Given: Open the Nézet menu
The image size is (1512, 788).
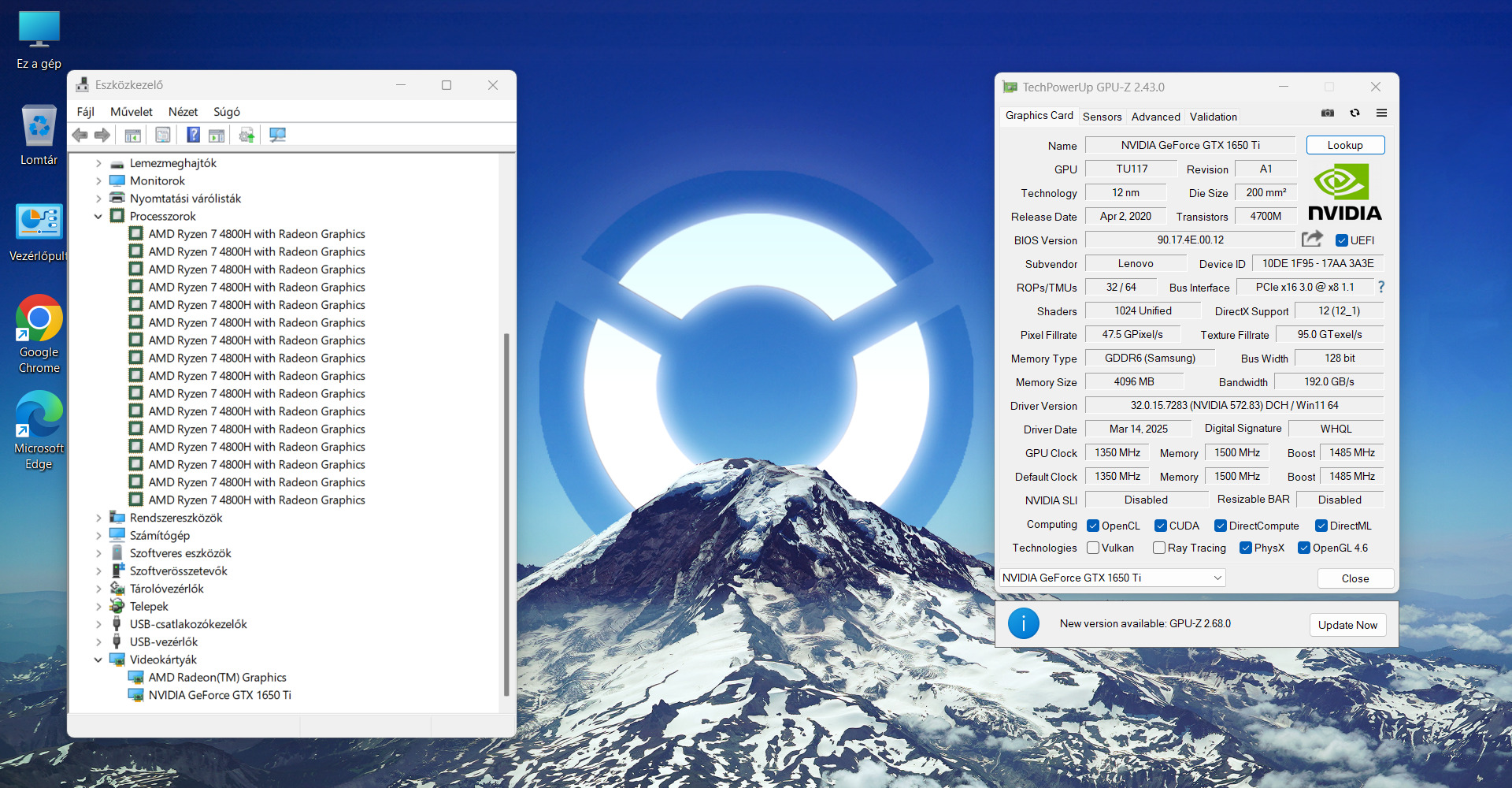Looking at the screenshot, I should click(x=183, y=112).
